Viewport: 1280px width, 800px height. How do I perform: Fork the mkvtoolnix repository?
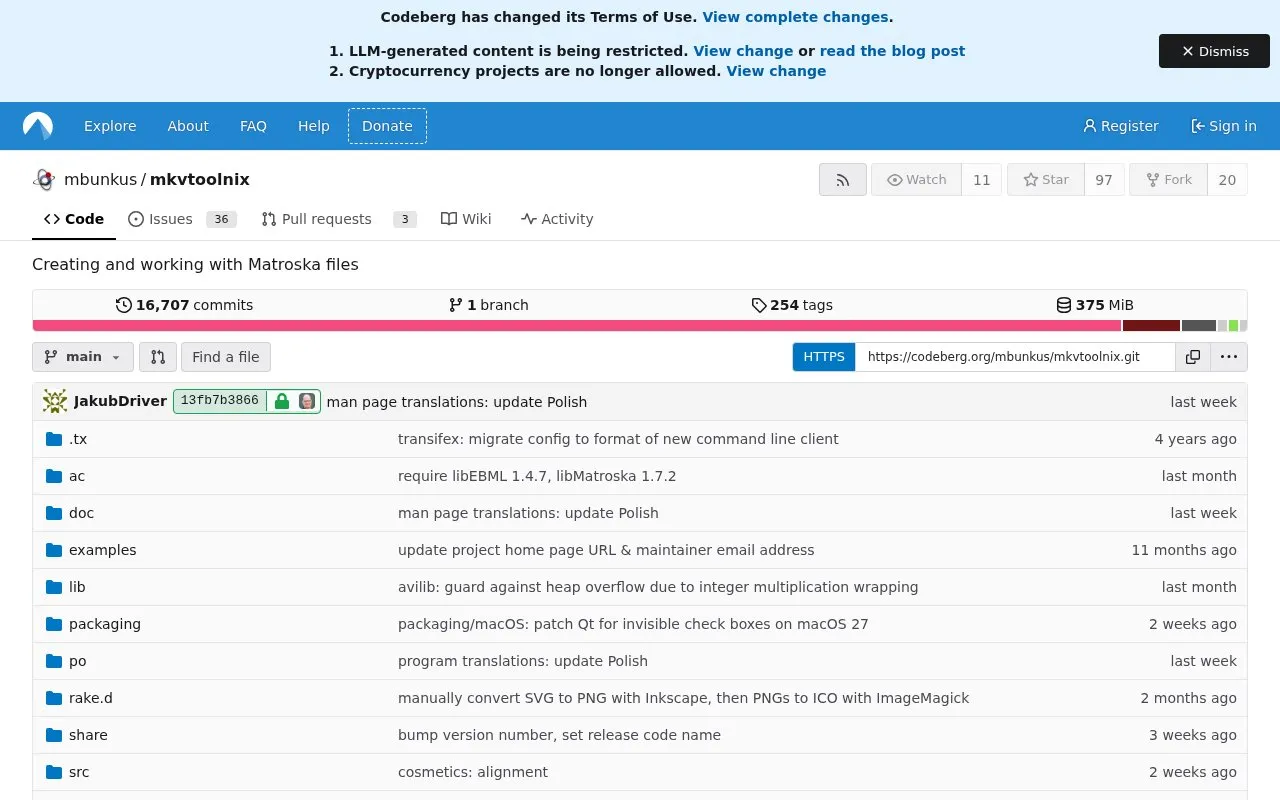[1168, 180]
